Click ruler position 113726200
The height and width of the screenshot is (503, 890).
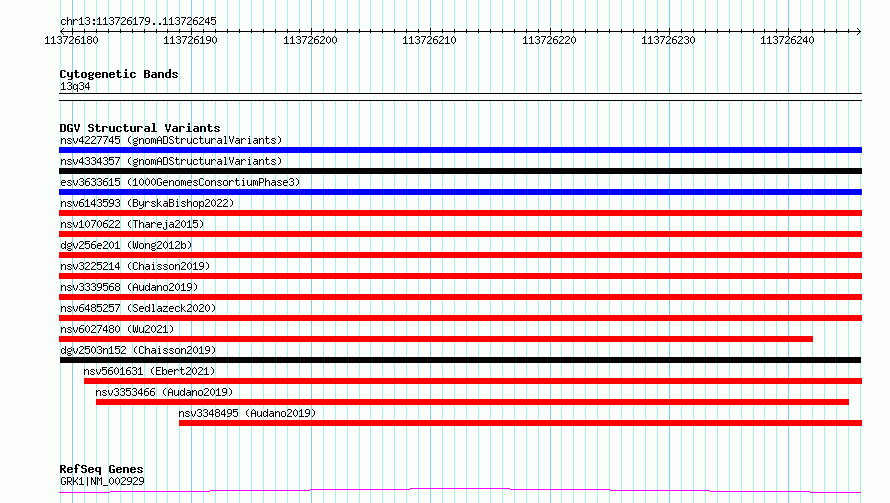tap(310, 40)
